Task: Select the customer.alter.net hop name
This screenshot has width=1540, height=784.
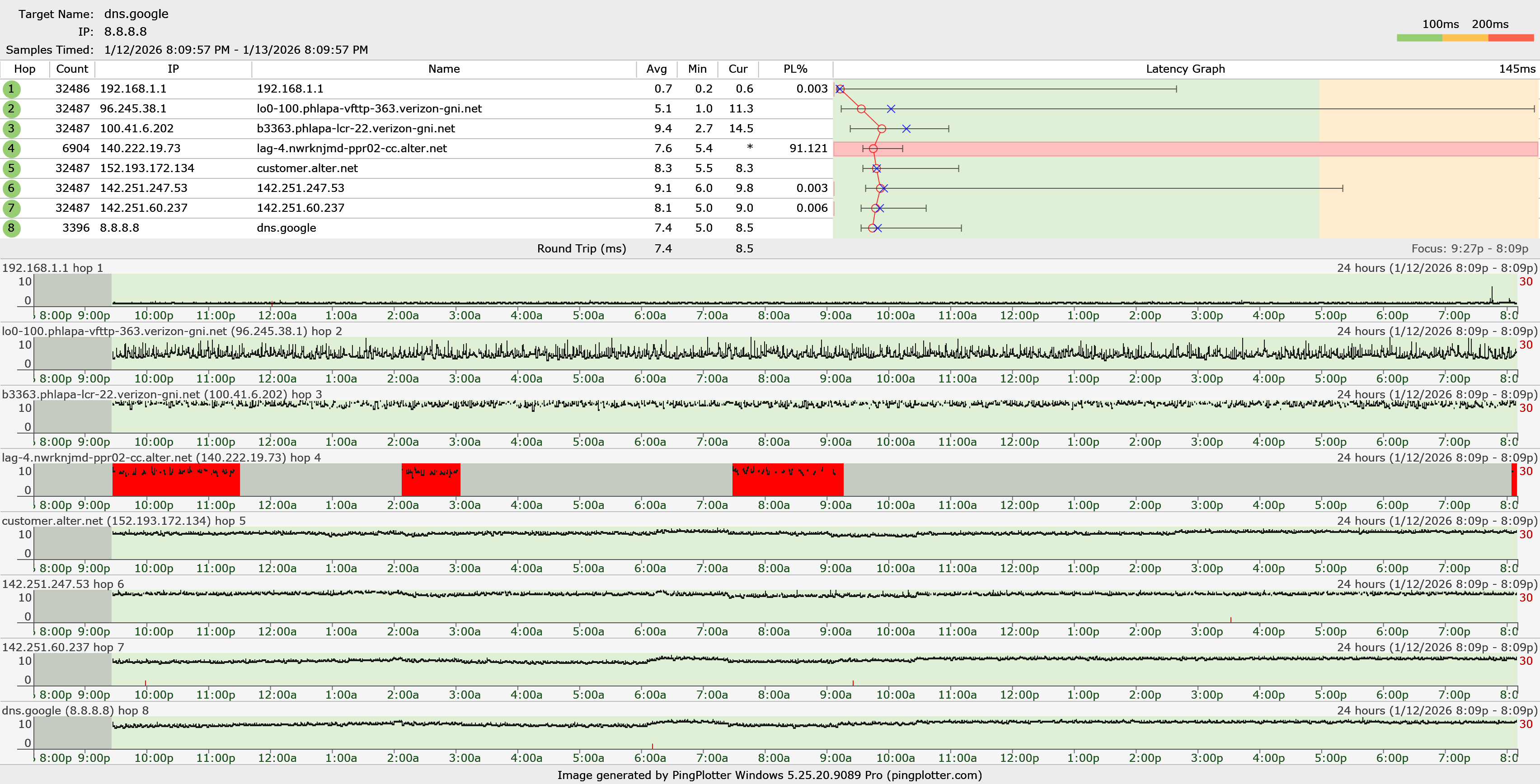Action: [x=307, y=168]
